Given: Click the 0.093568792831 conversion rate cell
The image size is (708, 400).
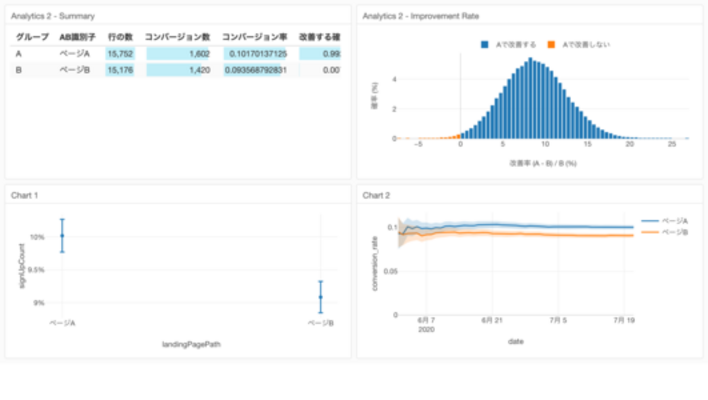Looking at the screenshot, I should pyautogui.click(x=255, y=70).
